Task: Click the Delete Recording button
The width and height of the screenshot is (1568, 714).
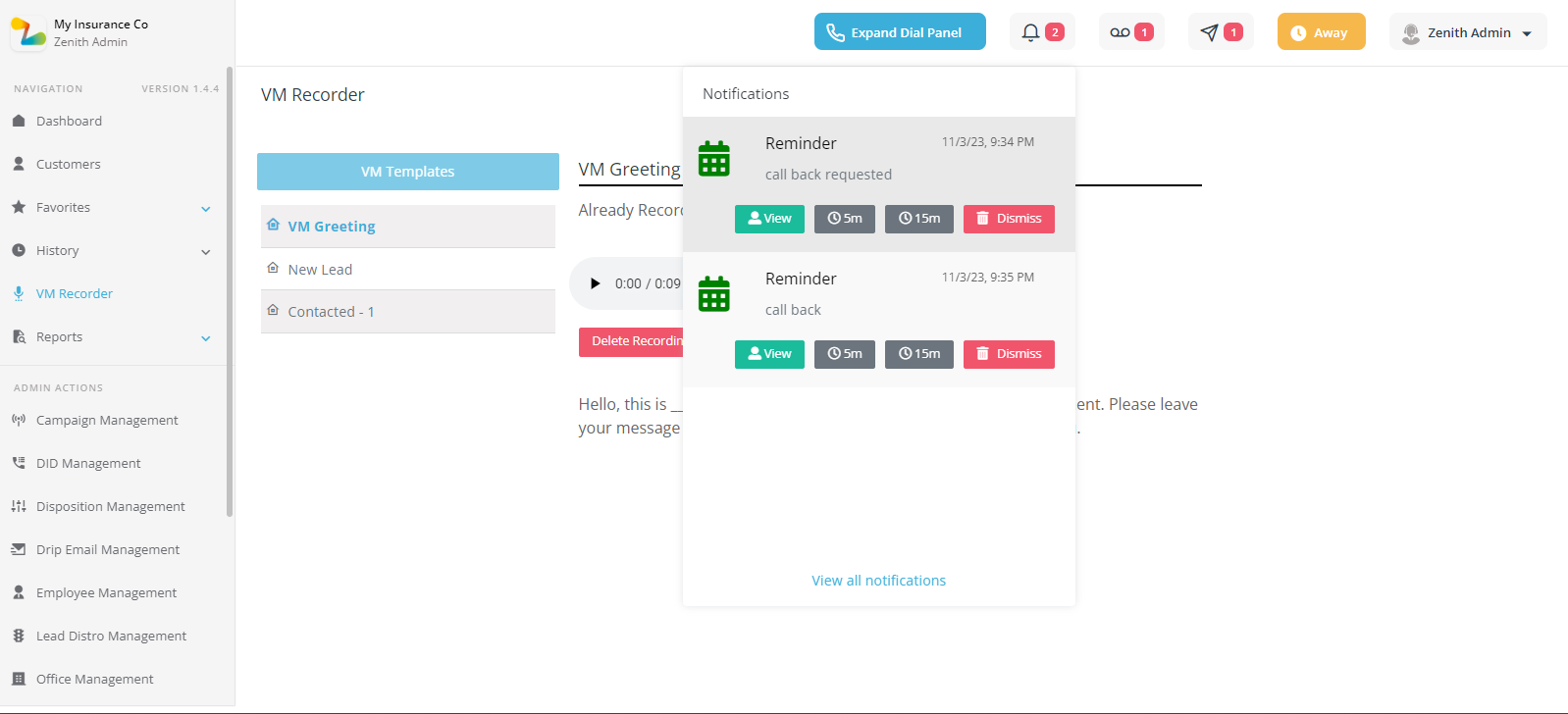Action: point(631,341)
